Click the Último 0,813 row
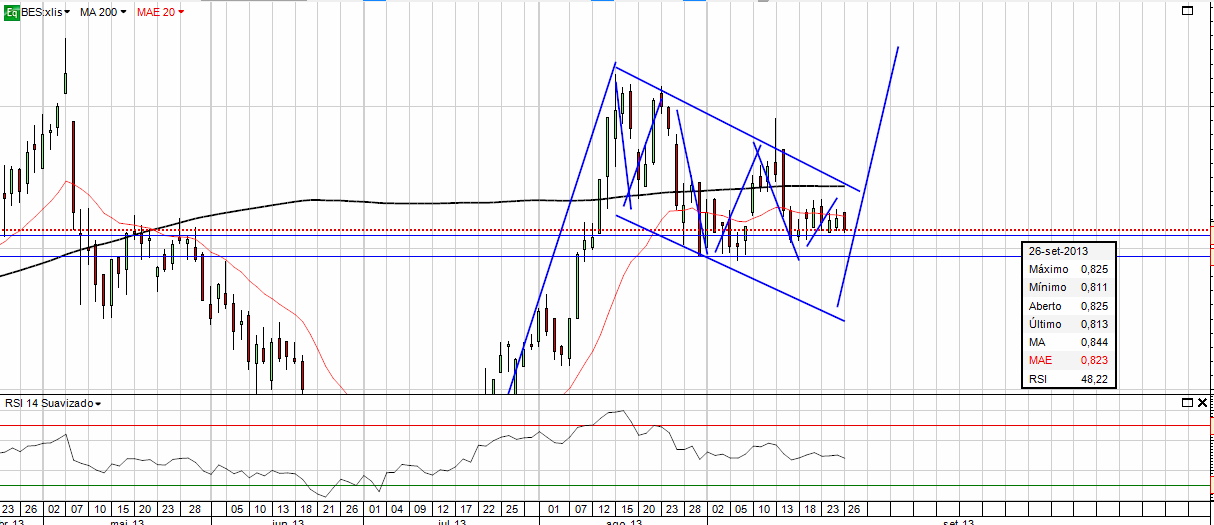This screenshot has height=525, width=1214. point(1067,324)
